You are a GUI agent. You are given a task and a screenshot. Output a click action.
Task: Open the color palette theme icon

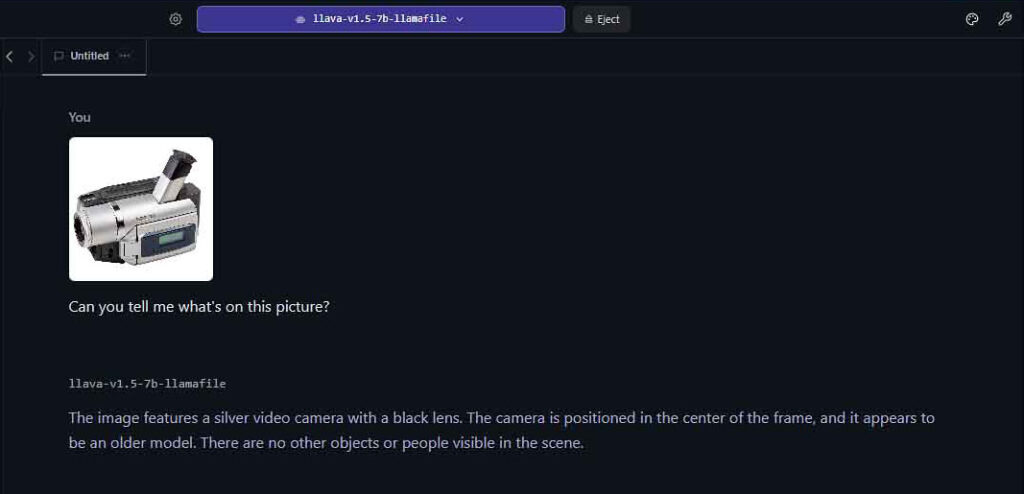[x=972, y=19]
